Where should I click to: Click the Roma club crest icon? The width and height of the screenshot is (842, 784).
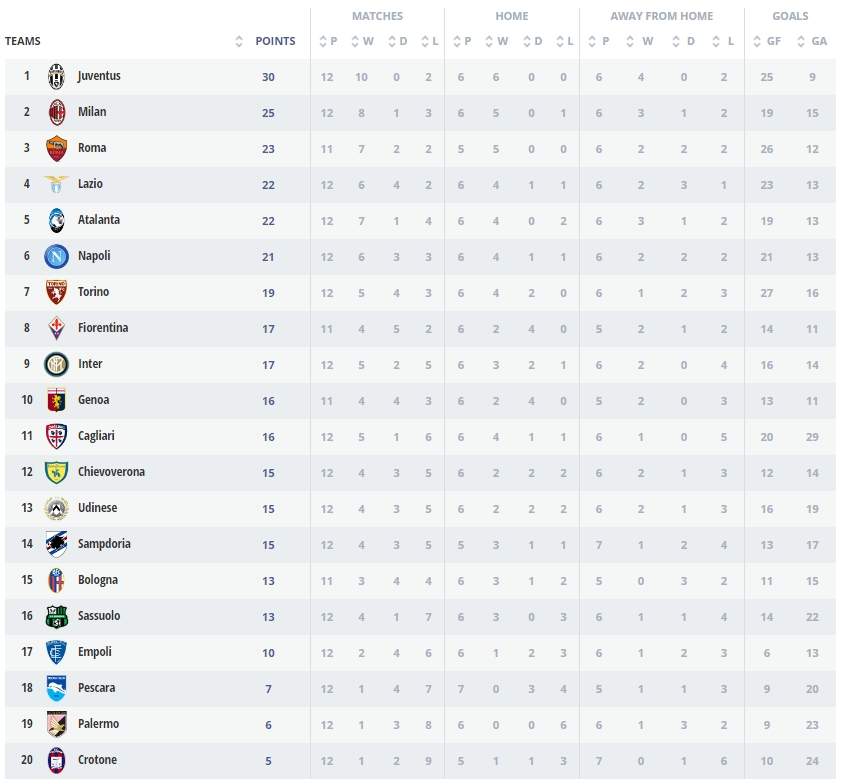tap(57, 149)
